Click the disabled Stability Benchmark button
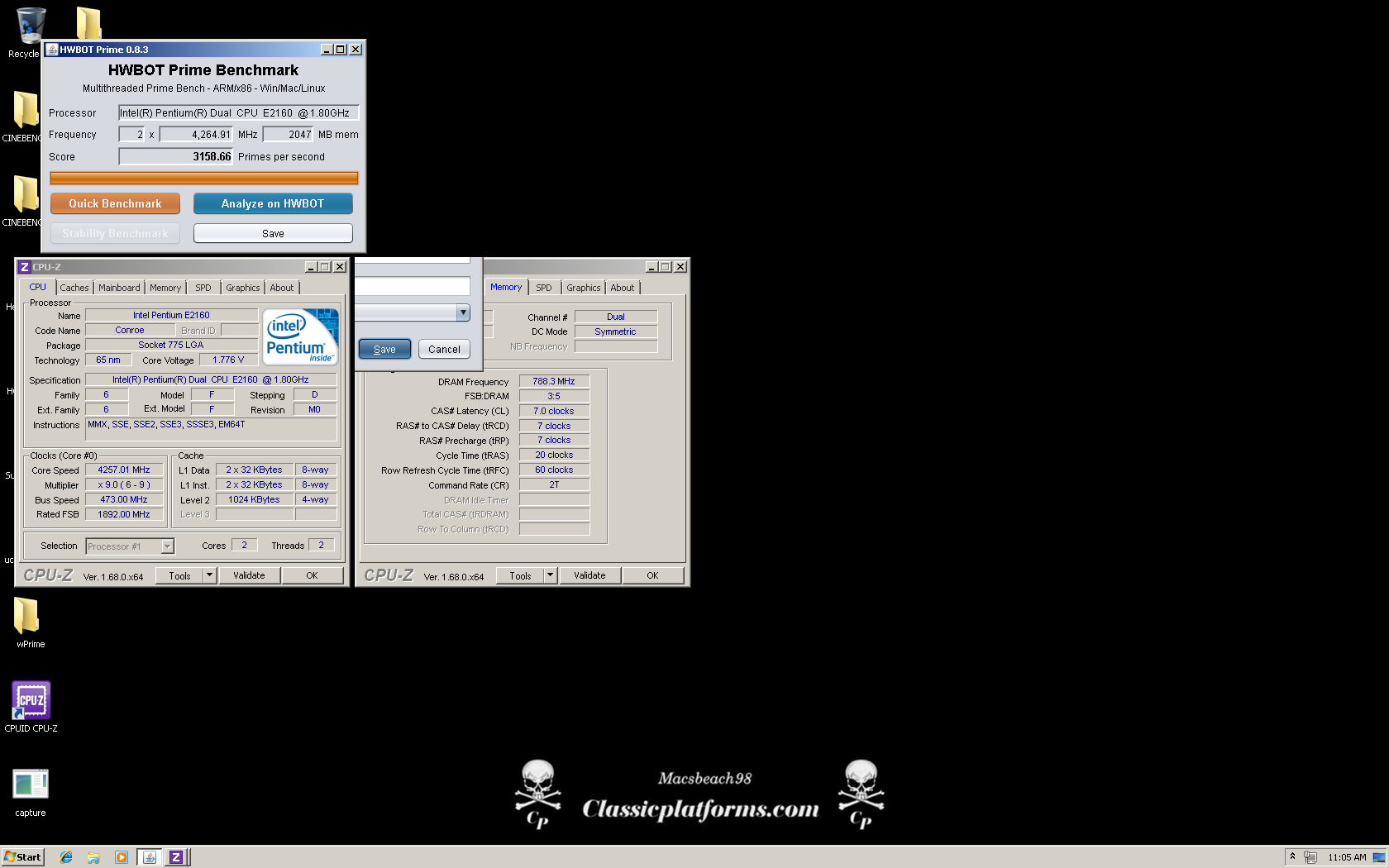 115,233
